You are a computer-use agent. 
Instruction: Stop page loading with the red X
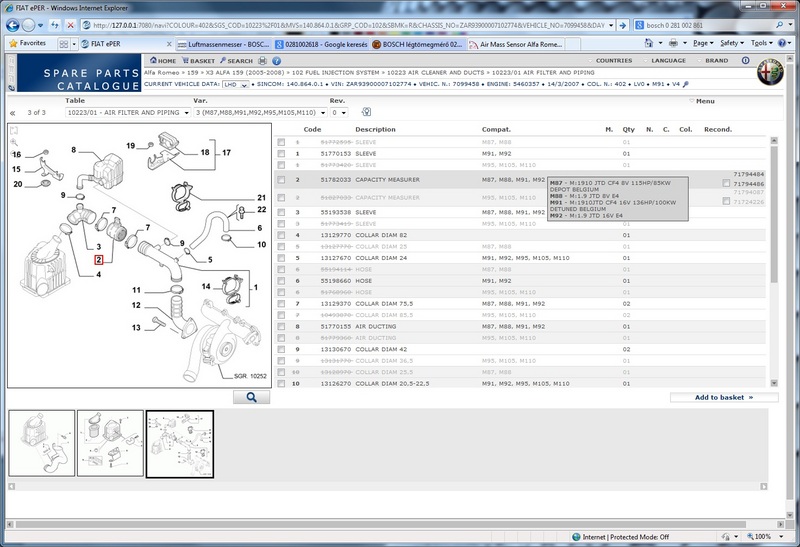pos(71,25)
